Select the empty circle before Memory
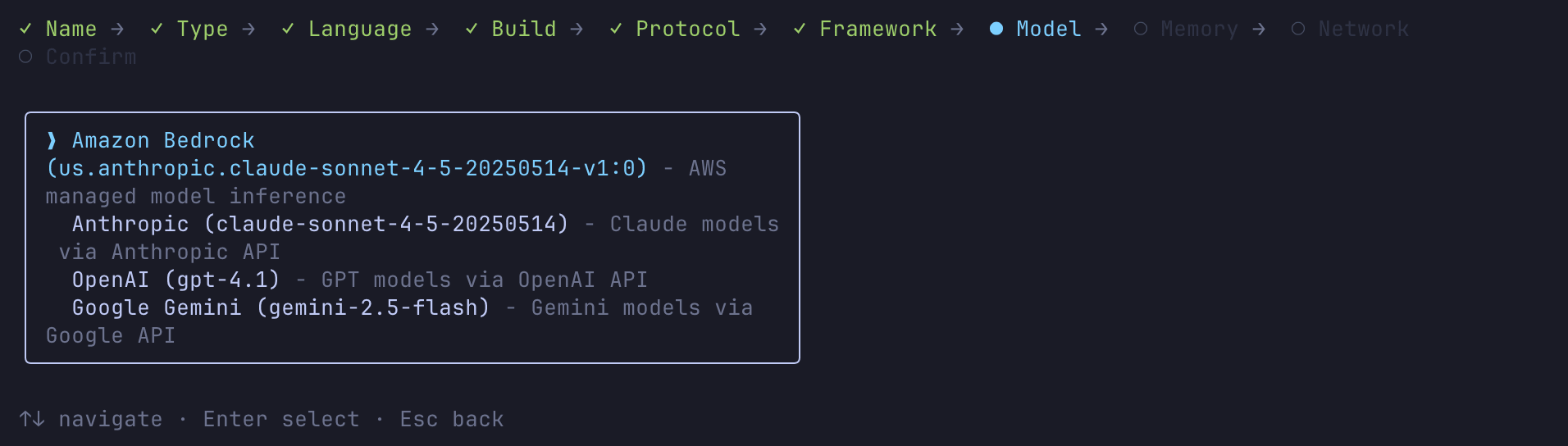 1141,29
